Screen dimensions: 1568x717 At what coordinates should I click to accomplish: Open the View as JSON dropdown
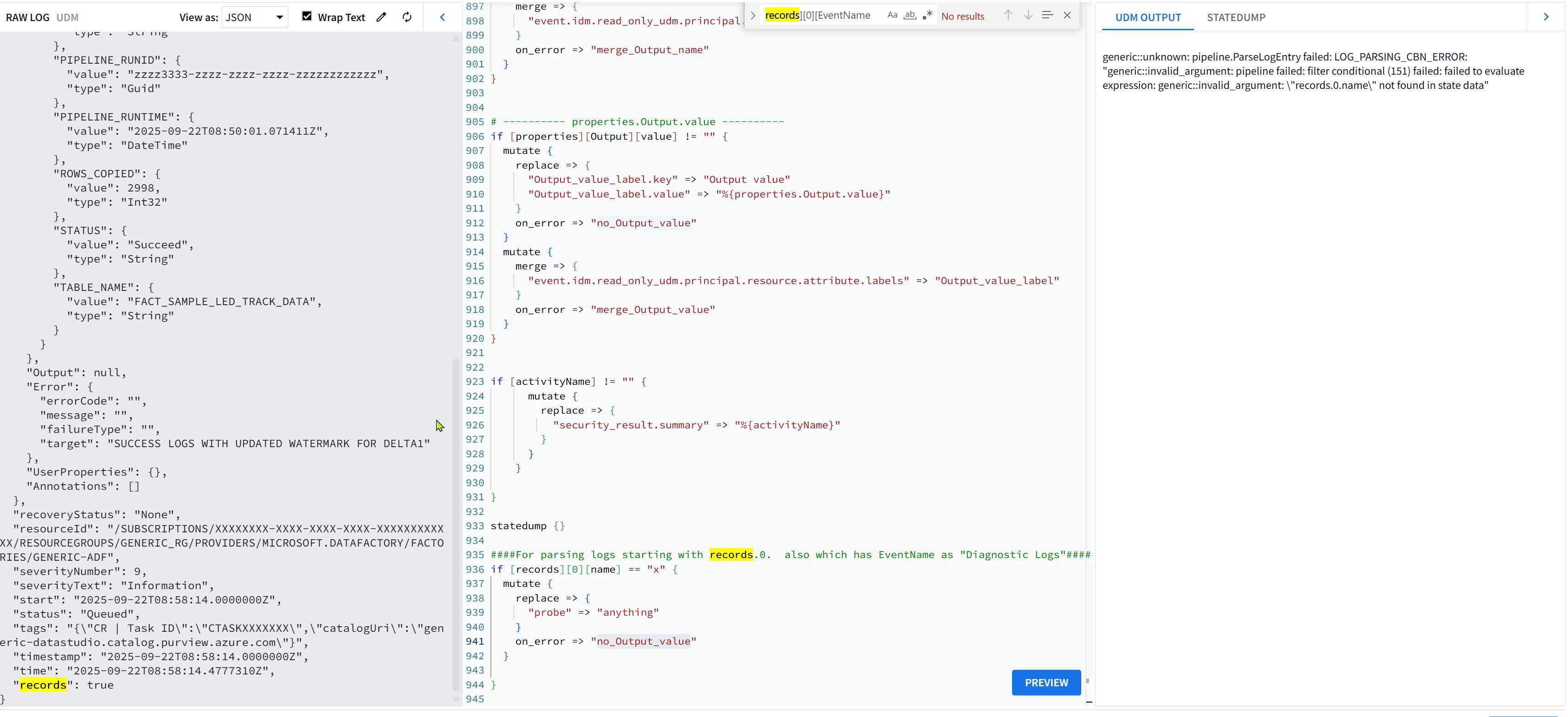point(254,17)
